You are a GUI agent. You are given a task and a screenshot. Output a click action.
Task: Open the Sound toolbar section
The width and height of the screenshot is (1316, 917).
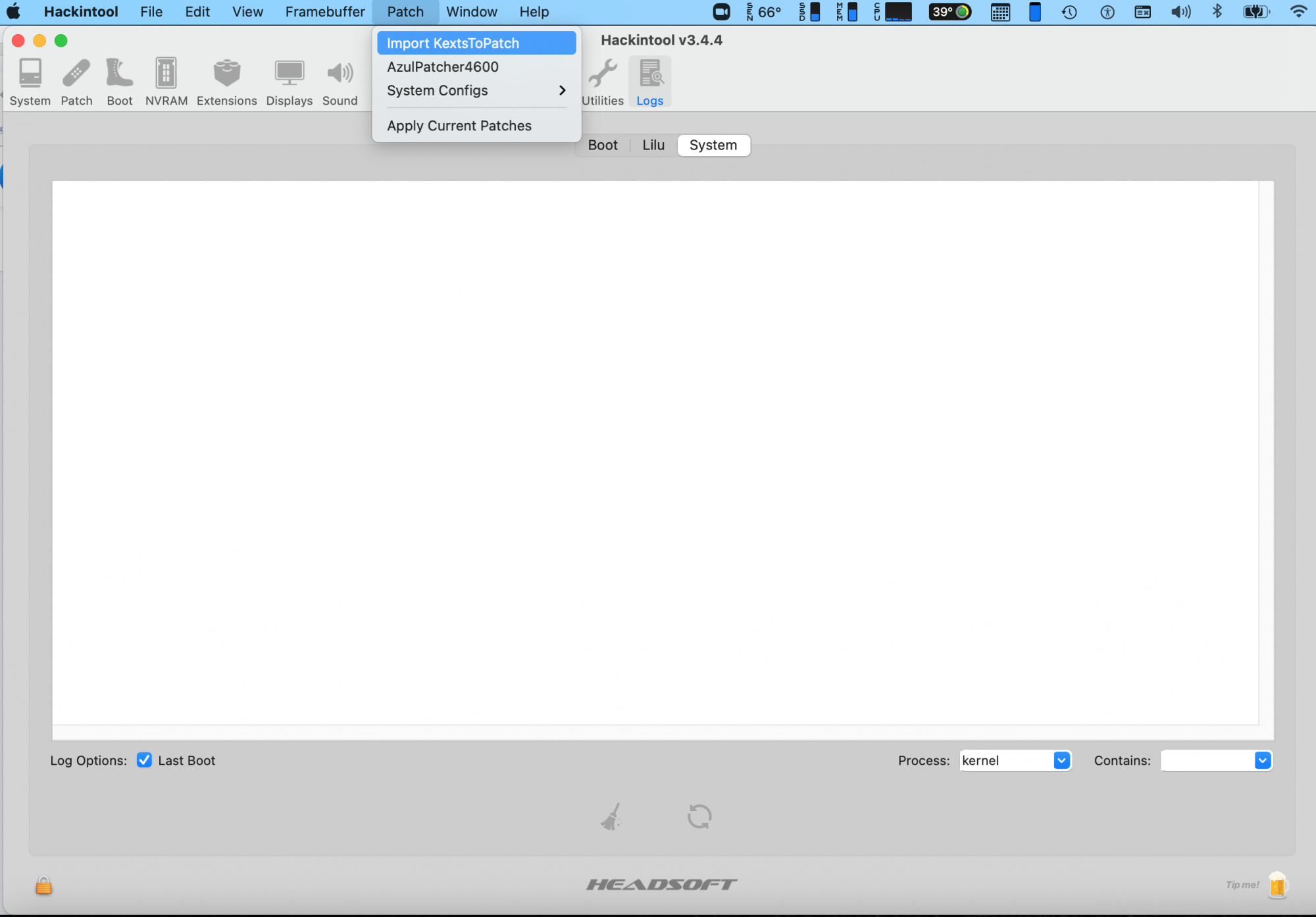pyautogui.click(x=340, y=82)
